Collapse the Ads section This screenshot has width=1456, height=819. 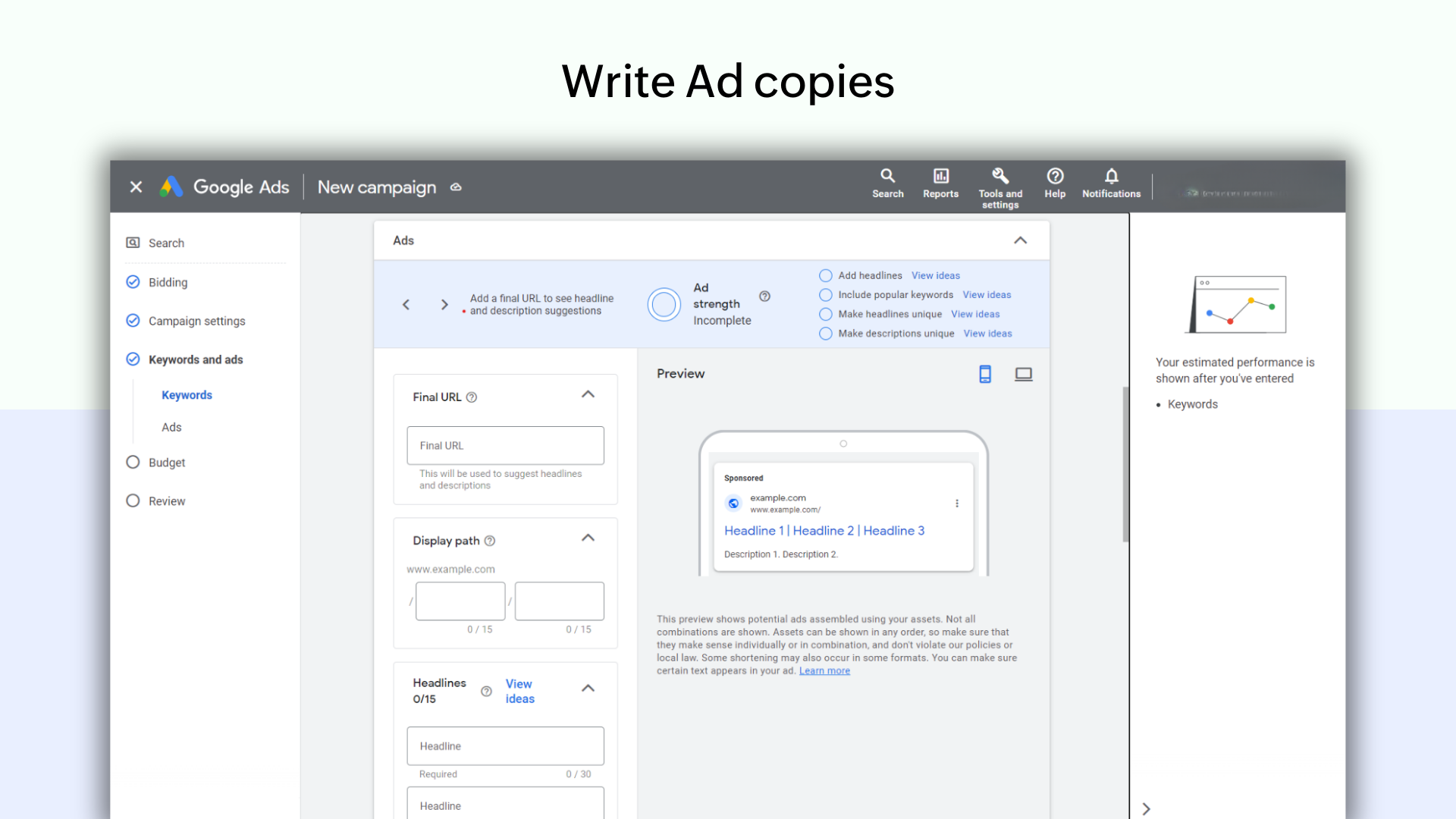[x=1020, y=240]
